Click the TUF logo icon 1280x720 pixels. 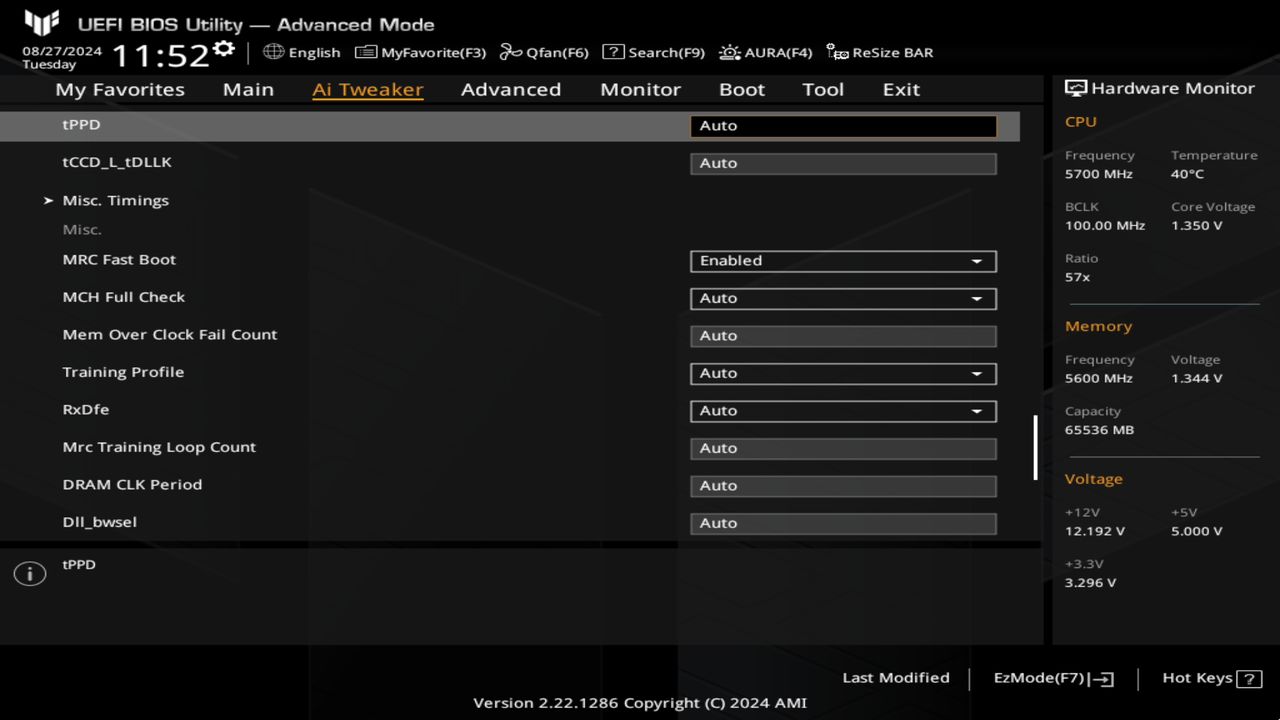pyautogui.click(x=42, y=23)
